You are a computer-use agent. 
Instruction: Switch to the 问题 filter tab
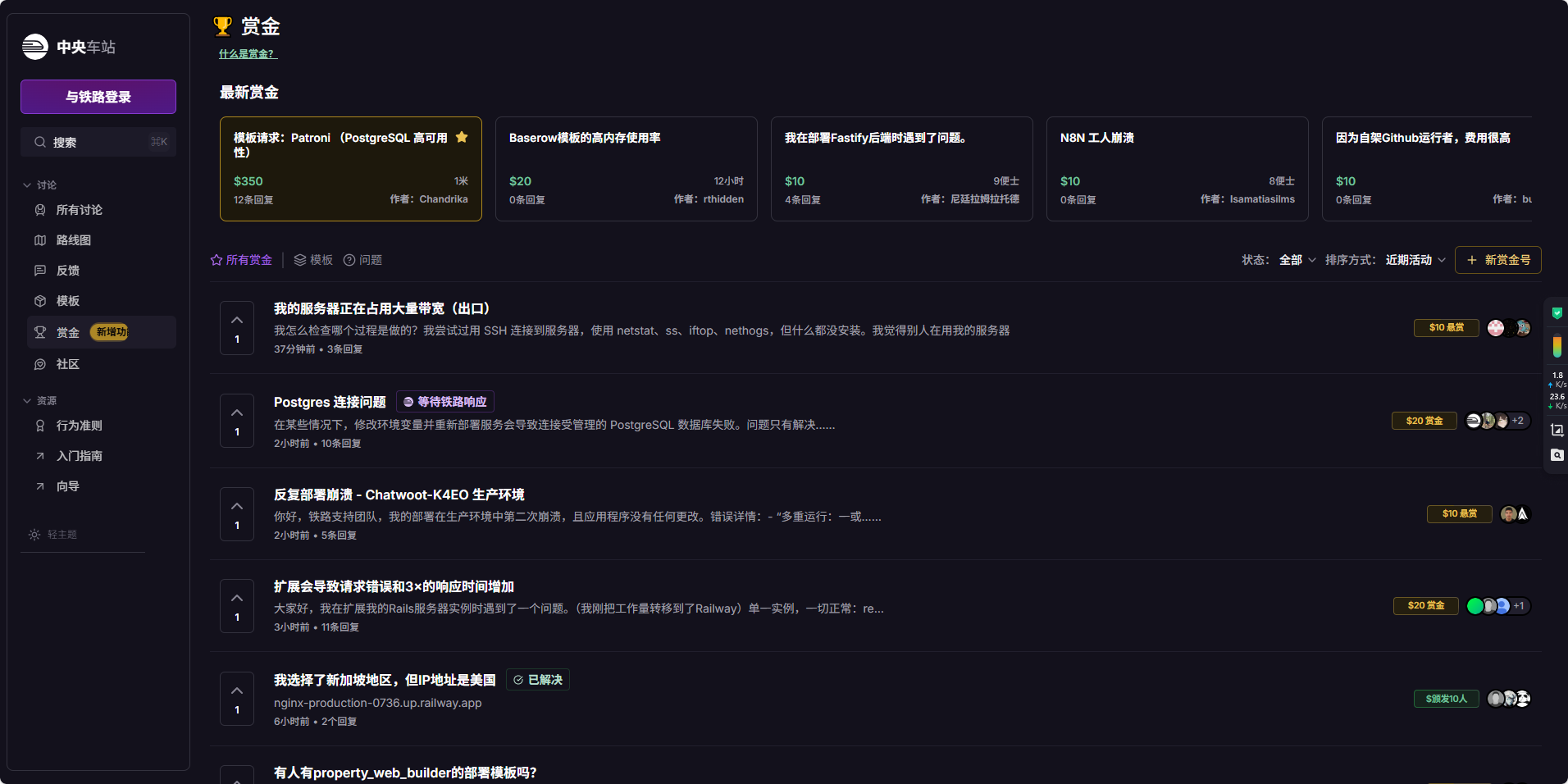[x=362, y=260]
